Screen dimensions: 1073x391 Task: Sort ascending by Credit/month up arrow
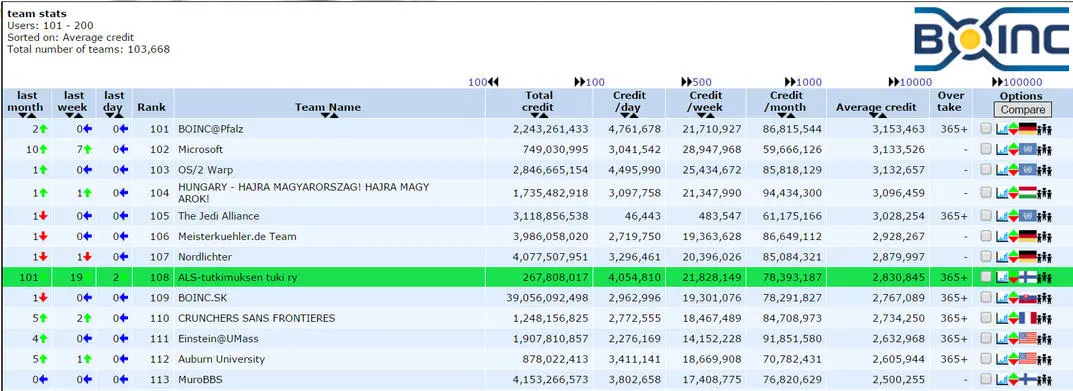click(x=790, y=115)
